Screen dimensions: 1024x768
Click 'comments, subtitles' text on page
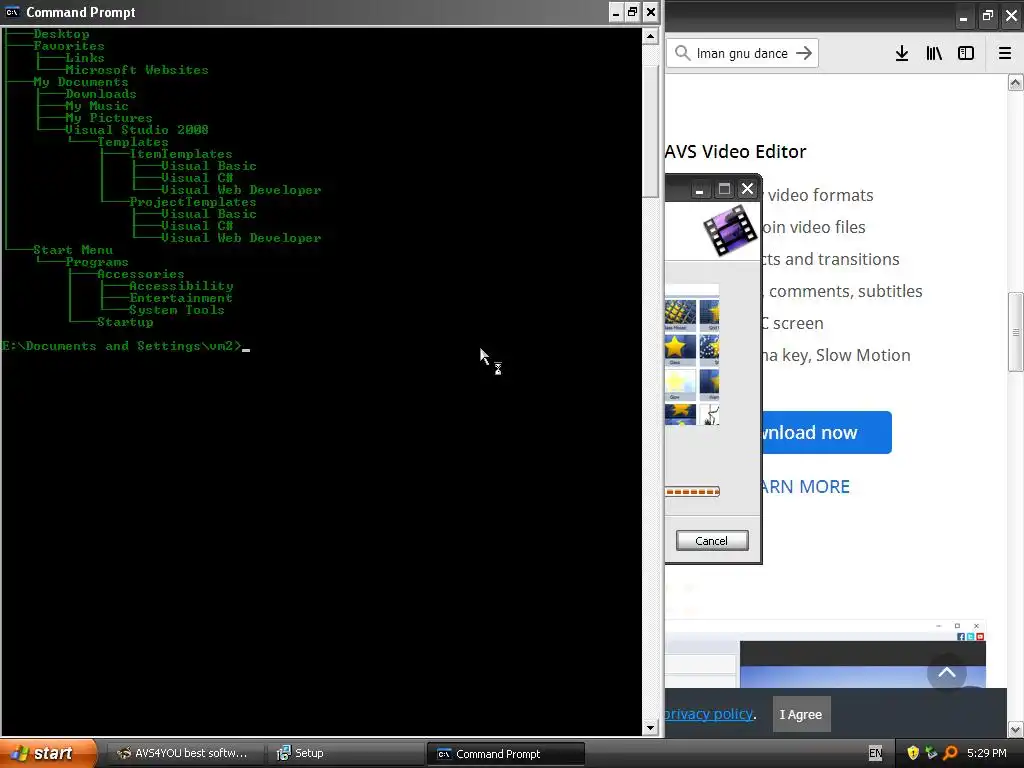pos(846,291)
